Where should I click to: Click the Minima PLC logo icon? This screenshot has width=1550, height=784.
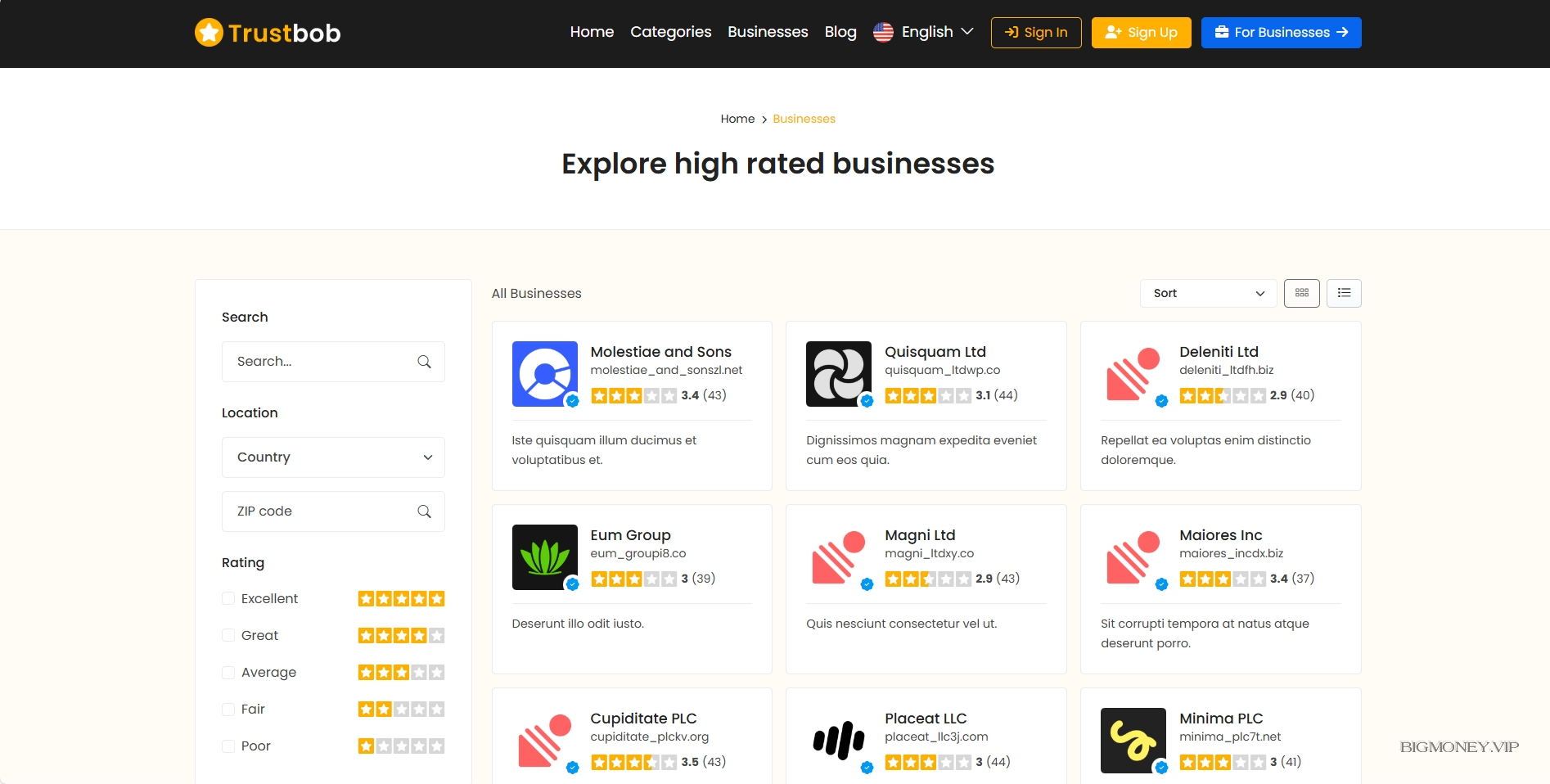pos(1133,741)
